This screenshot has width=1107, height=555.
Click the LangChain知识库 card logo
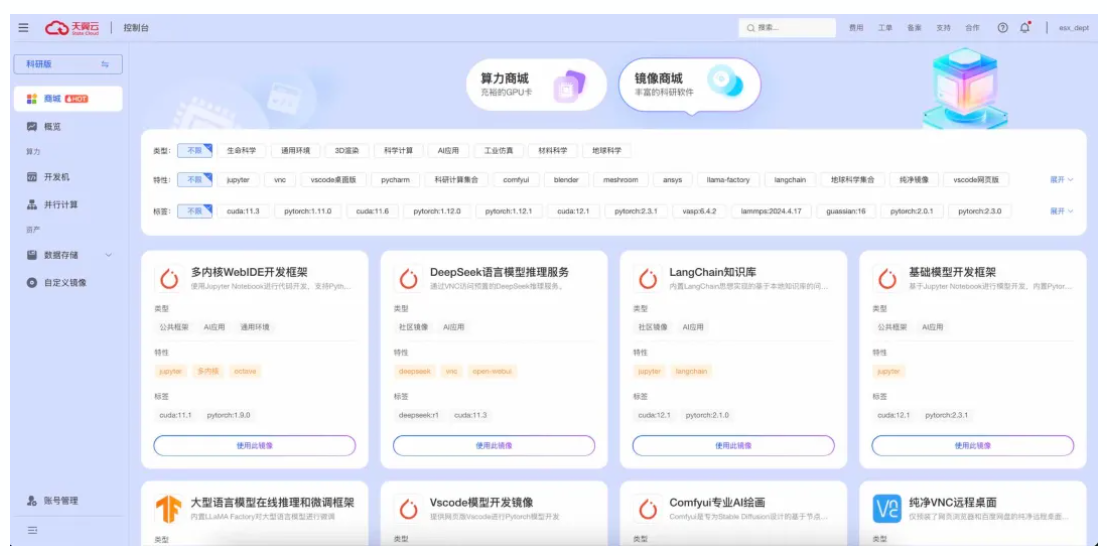tap(647, 279)
